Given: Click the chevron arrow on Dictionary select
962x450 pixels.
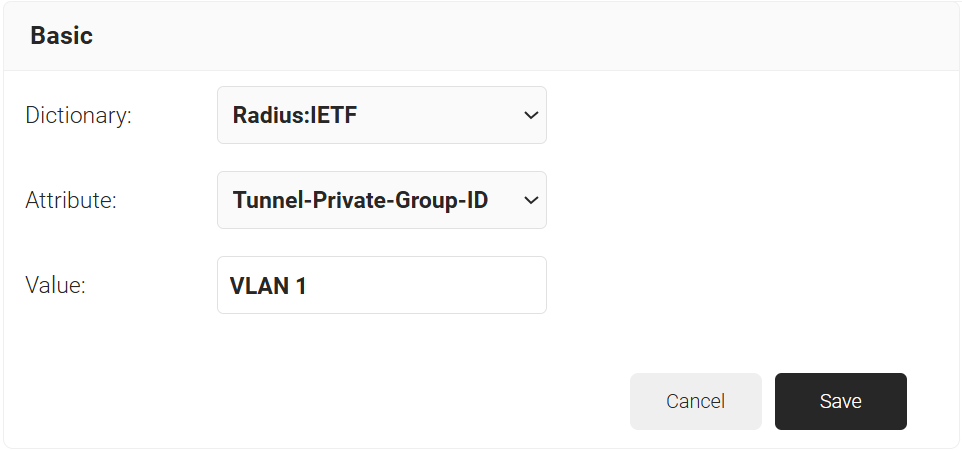Looking at the screenshot, I should 530,115.
